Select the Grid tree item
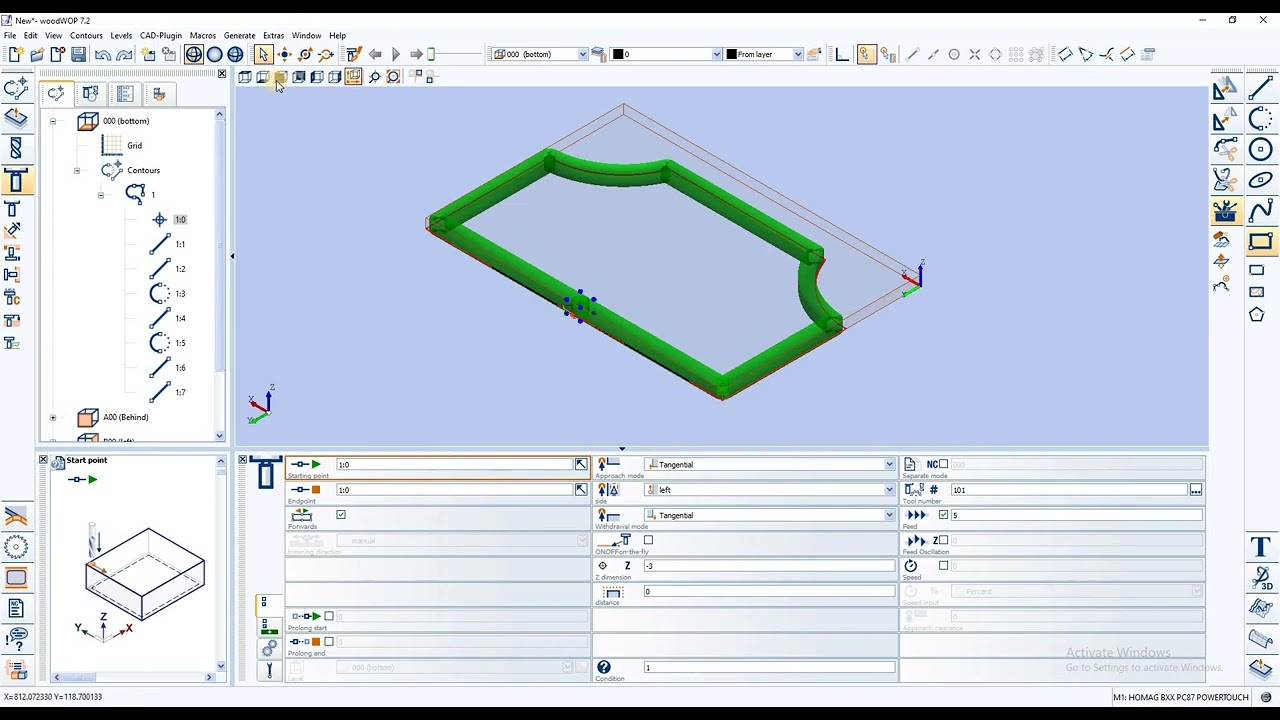The width and height of the screenshot is (1280, 720). click(x=134, y=146)
